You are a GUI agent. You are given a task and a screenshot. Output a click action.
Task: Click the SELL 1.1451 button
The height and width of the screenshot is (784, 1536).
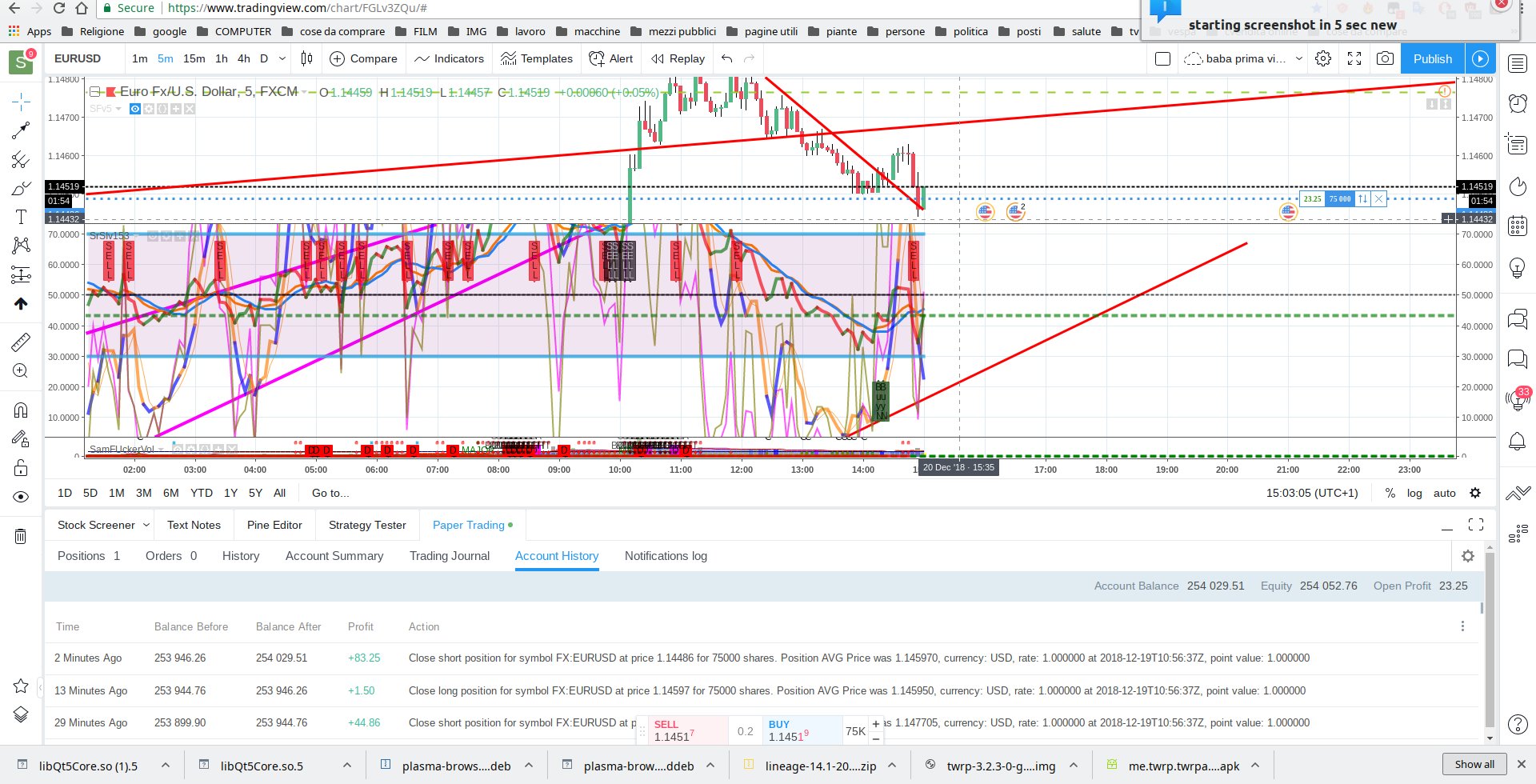click(x=687, y=730)
